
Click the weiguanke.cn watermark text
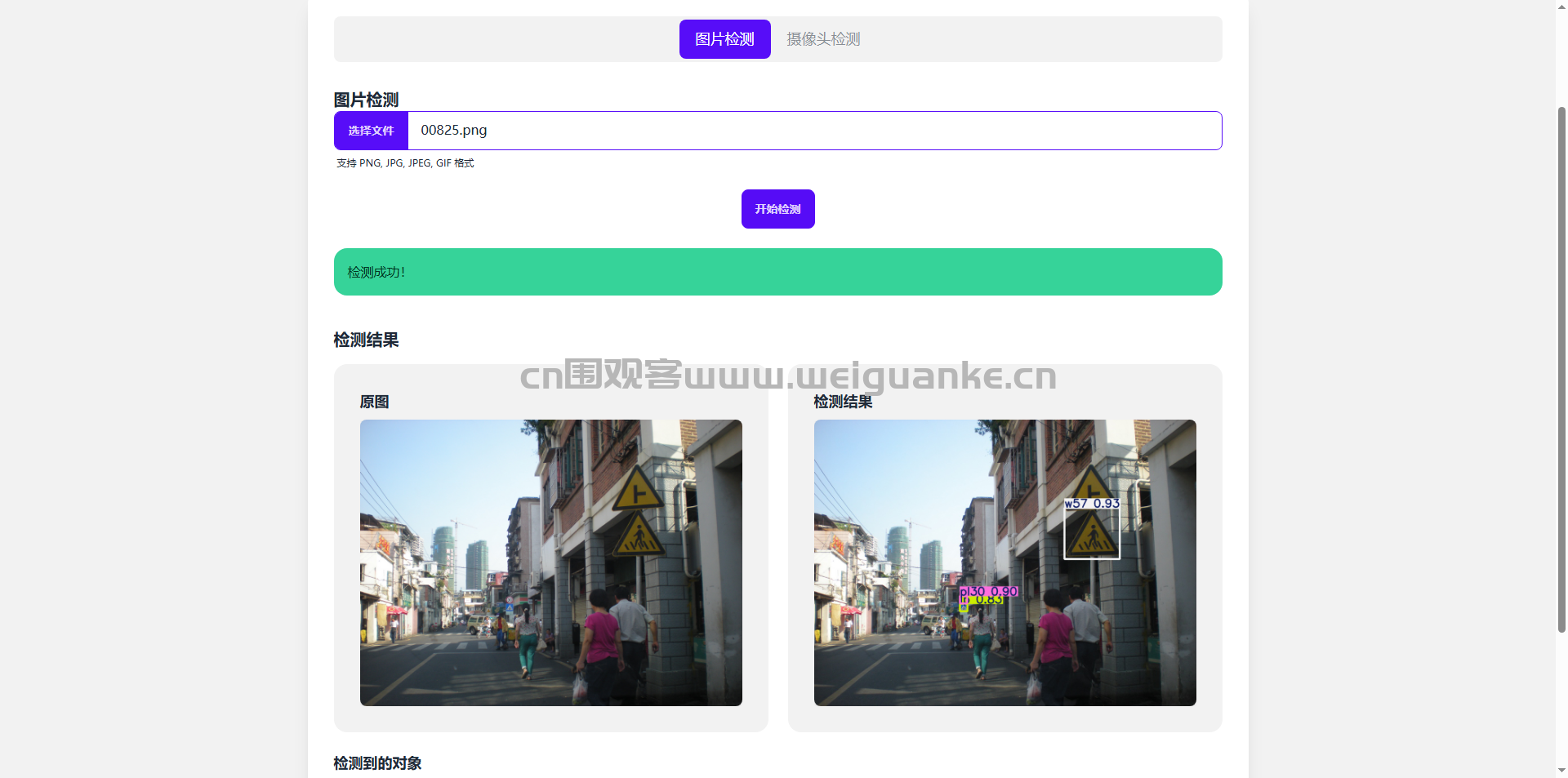(x=788, y=376)
